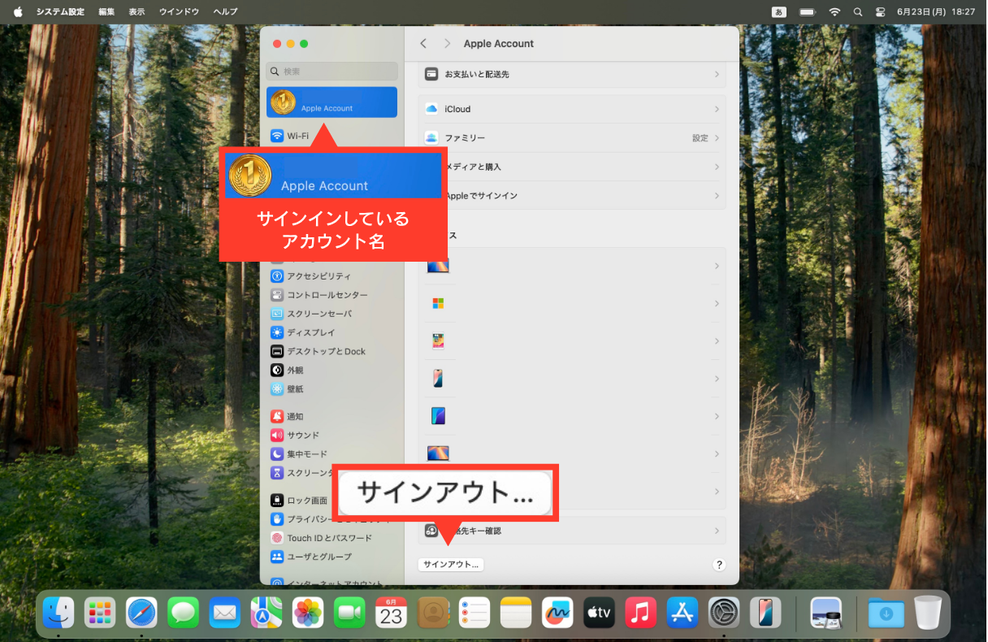Launch FaceTime from the Dock
Viewport: 988px width, 642px height.
point(350,612)
